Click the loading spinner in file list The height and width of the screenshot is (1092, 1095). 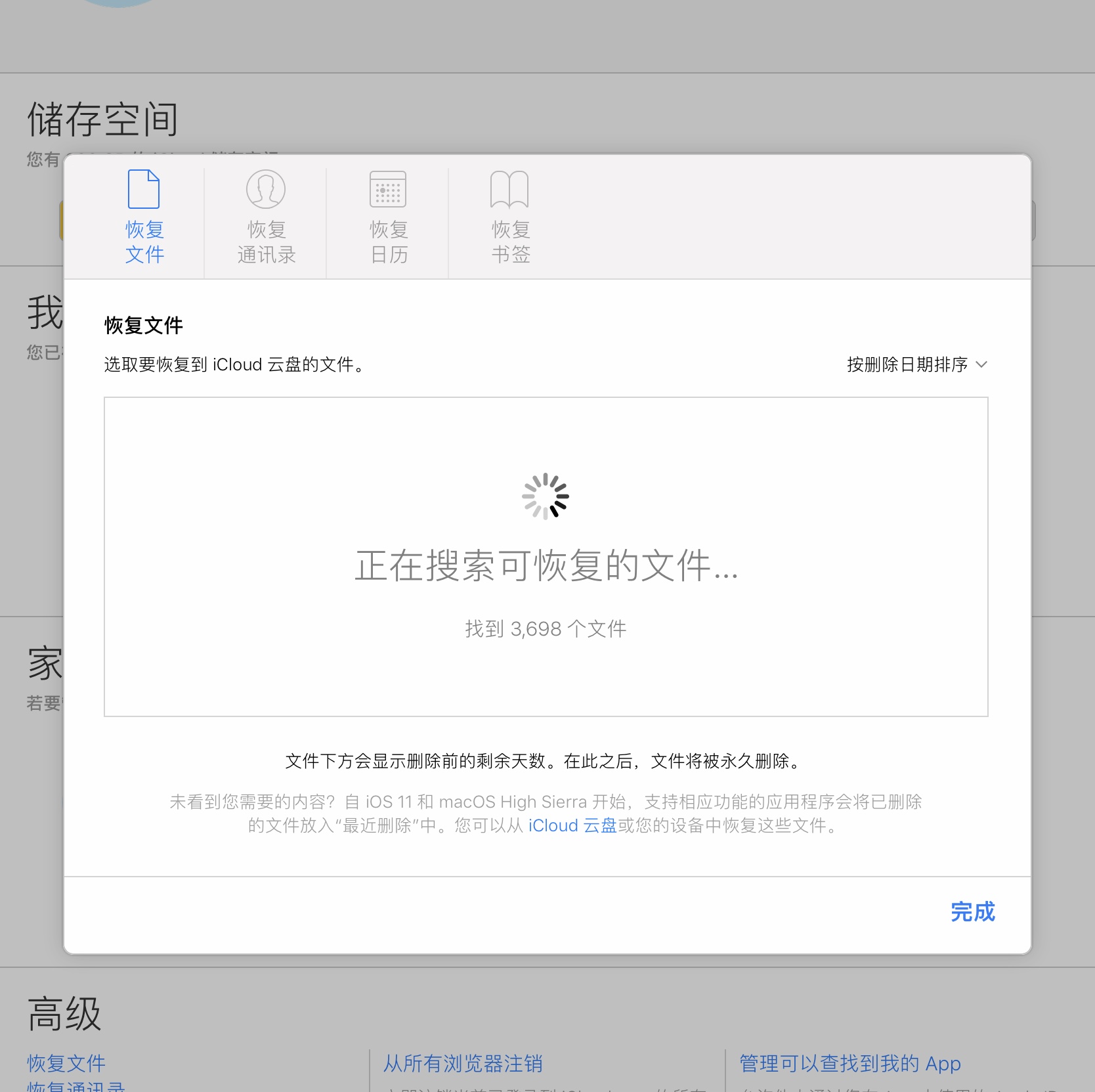point(546,496)
